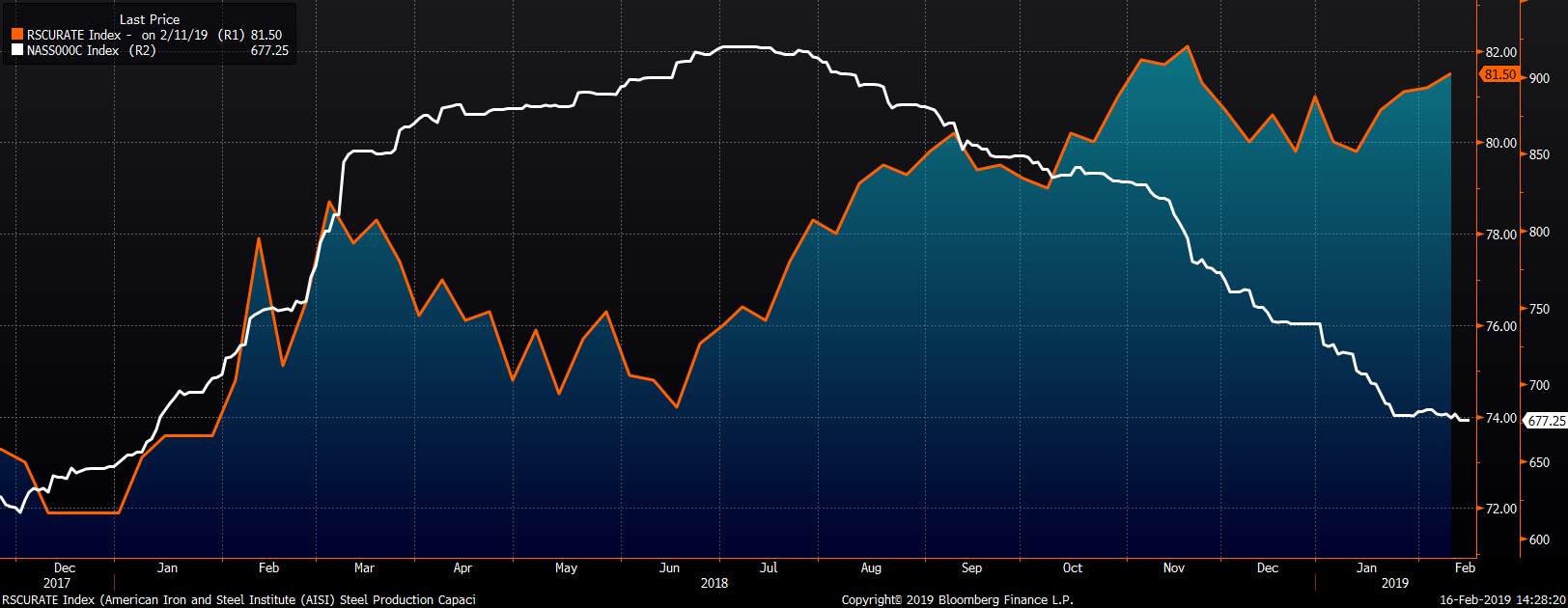Select the RSCURATE Index legend entry

tap(74, 35)
